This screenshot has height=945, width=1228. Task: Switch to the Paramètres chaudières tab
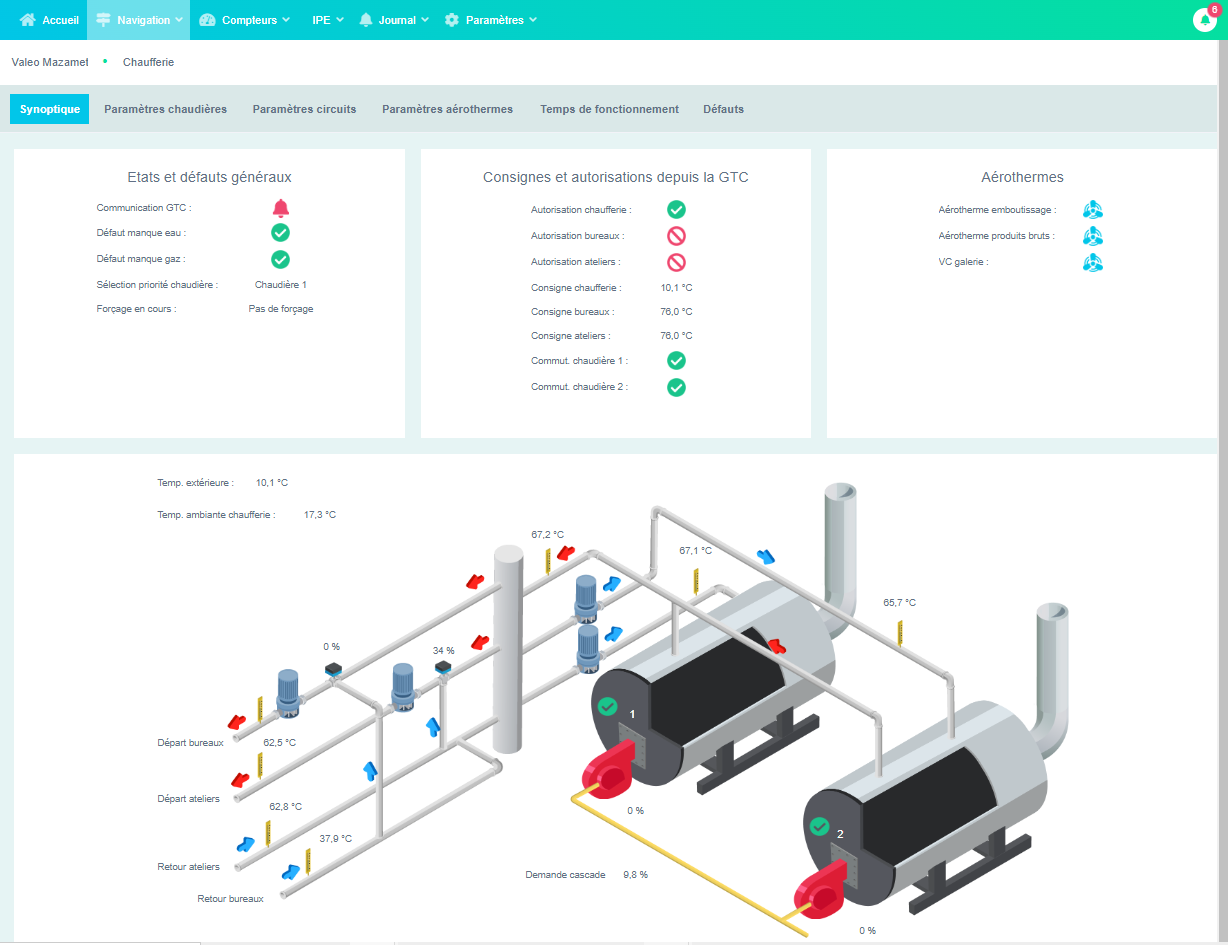tap(165, 109)
